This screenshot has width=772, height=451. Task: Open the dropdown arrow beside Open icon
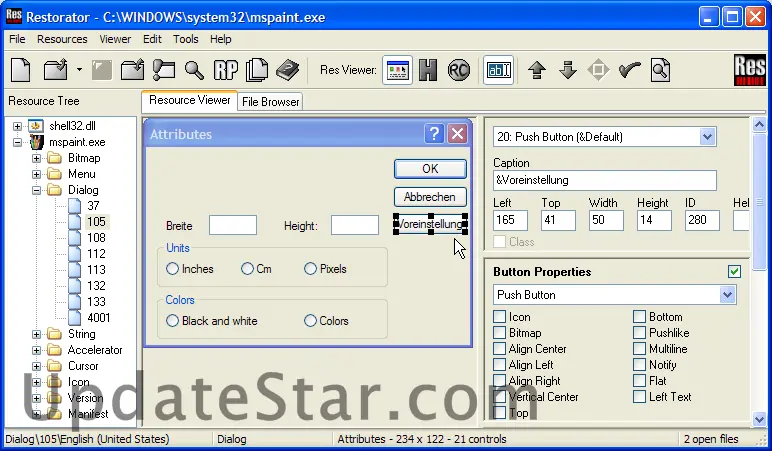[79, 70]
